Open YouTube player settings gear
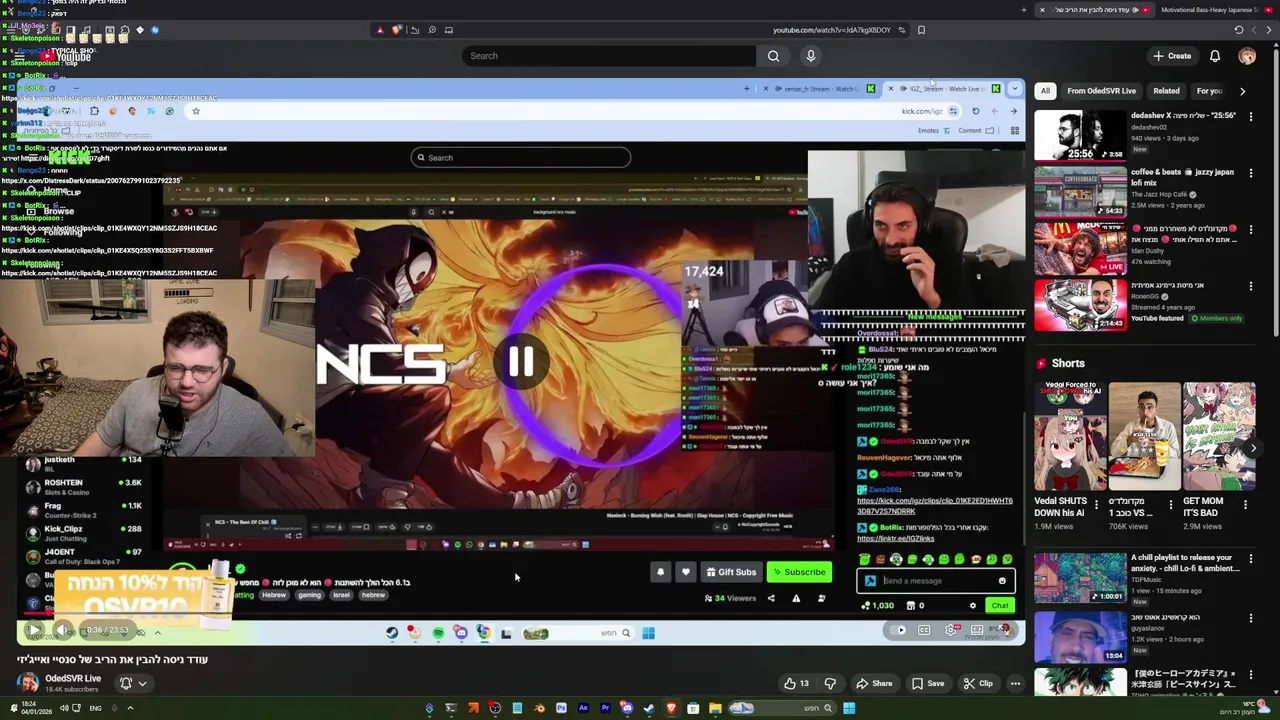 coord(950,630)
